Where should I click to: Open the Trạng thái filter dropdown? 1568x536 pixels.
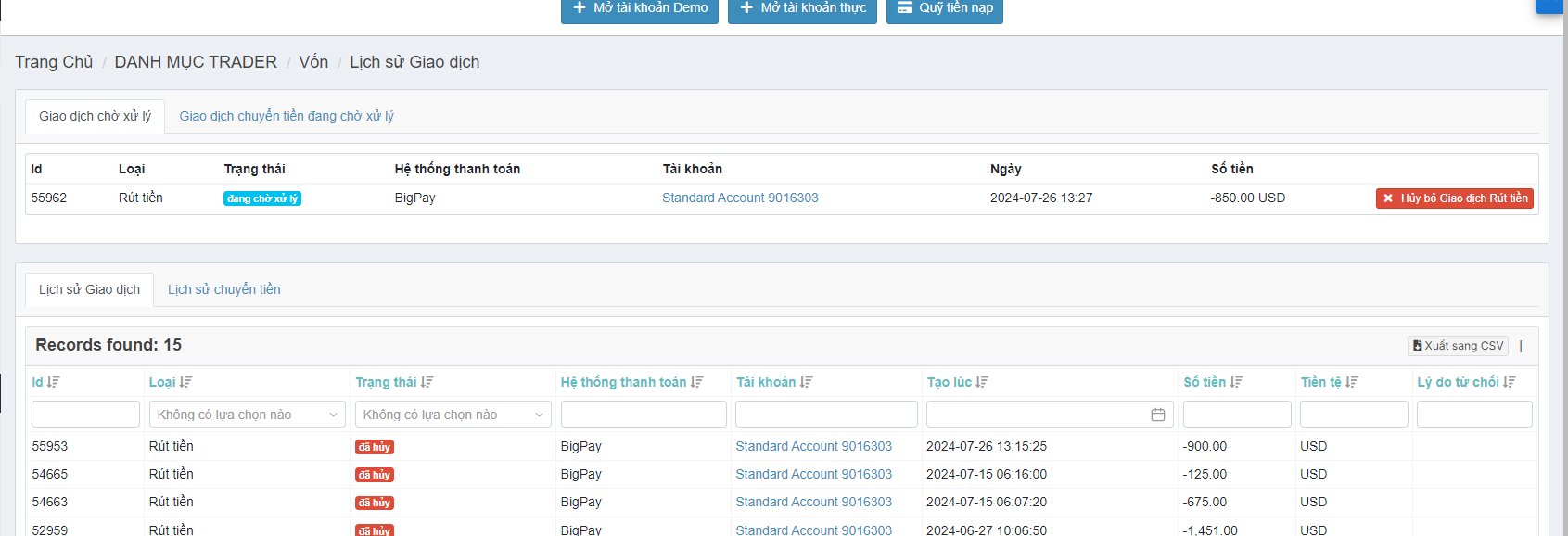453,415
